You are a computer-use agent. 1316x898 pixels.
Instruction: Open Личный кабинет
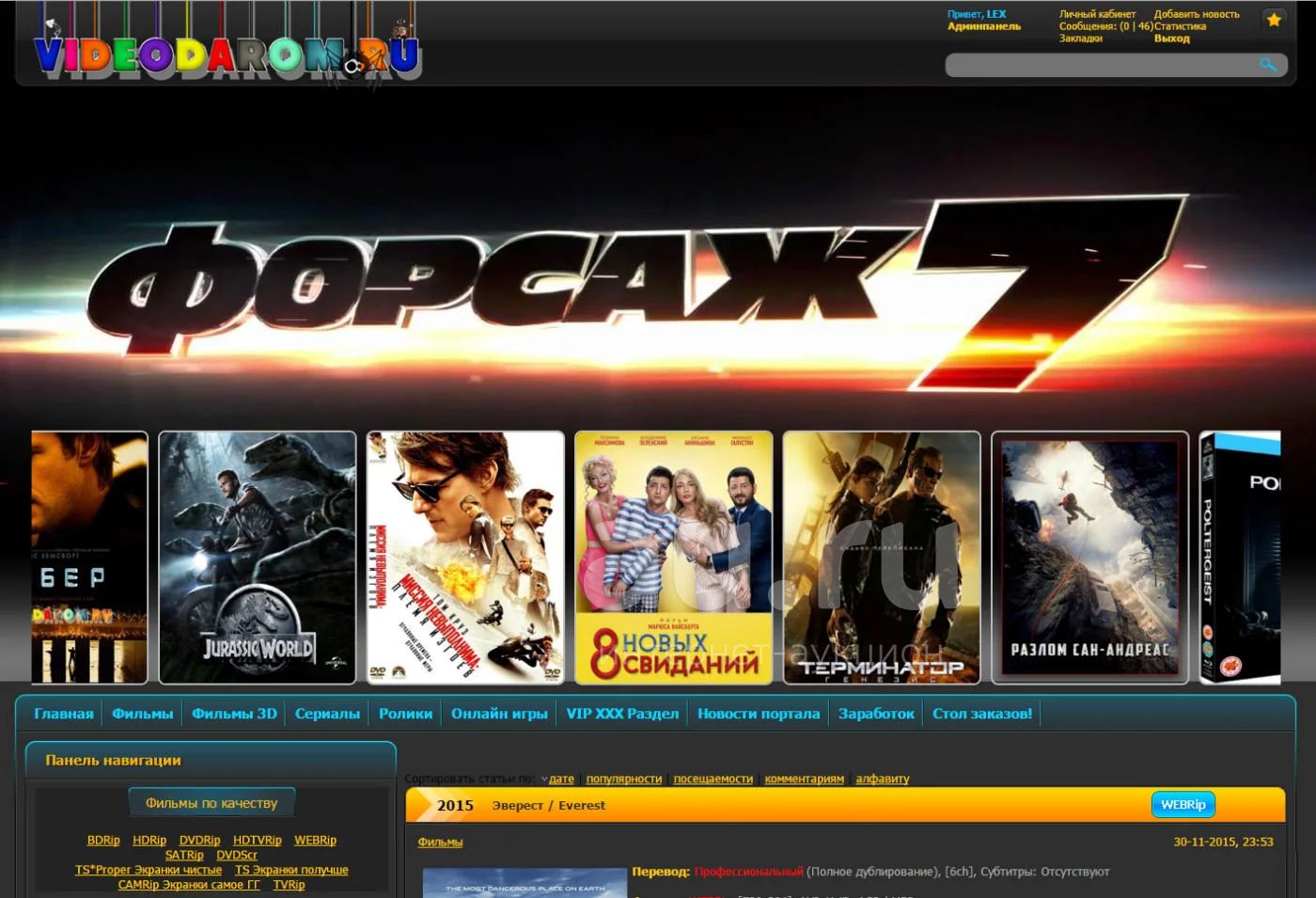1097,14
